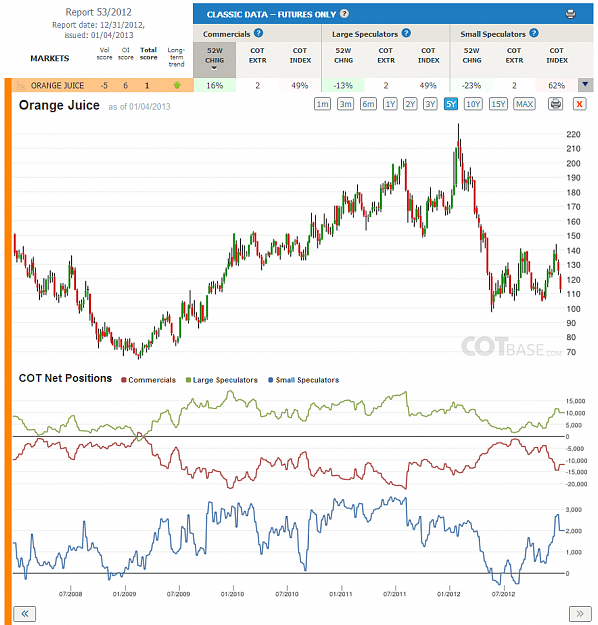The image size is (598, 625).
Task: Select the MAX time range
Action: (524, 104)
